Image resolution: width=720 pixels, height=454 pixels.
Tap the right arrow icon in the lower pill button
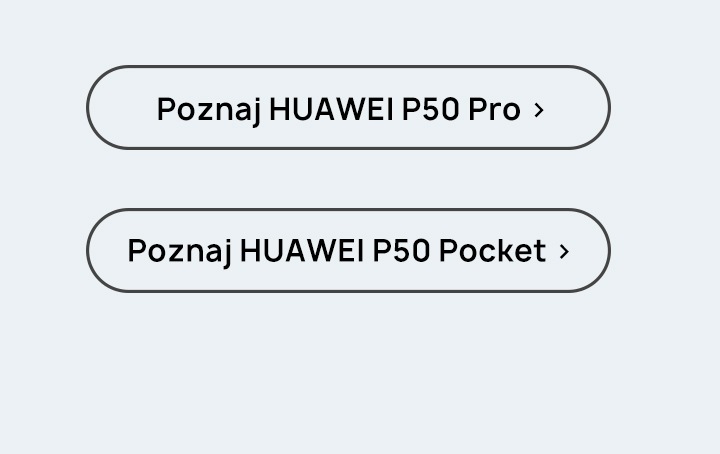[564, 252]
